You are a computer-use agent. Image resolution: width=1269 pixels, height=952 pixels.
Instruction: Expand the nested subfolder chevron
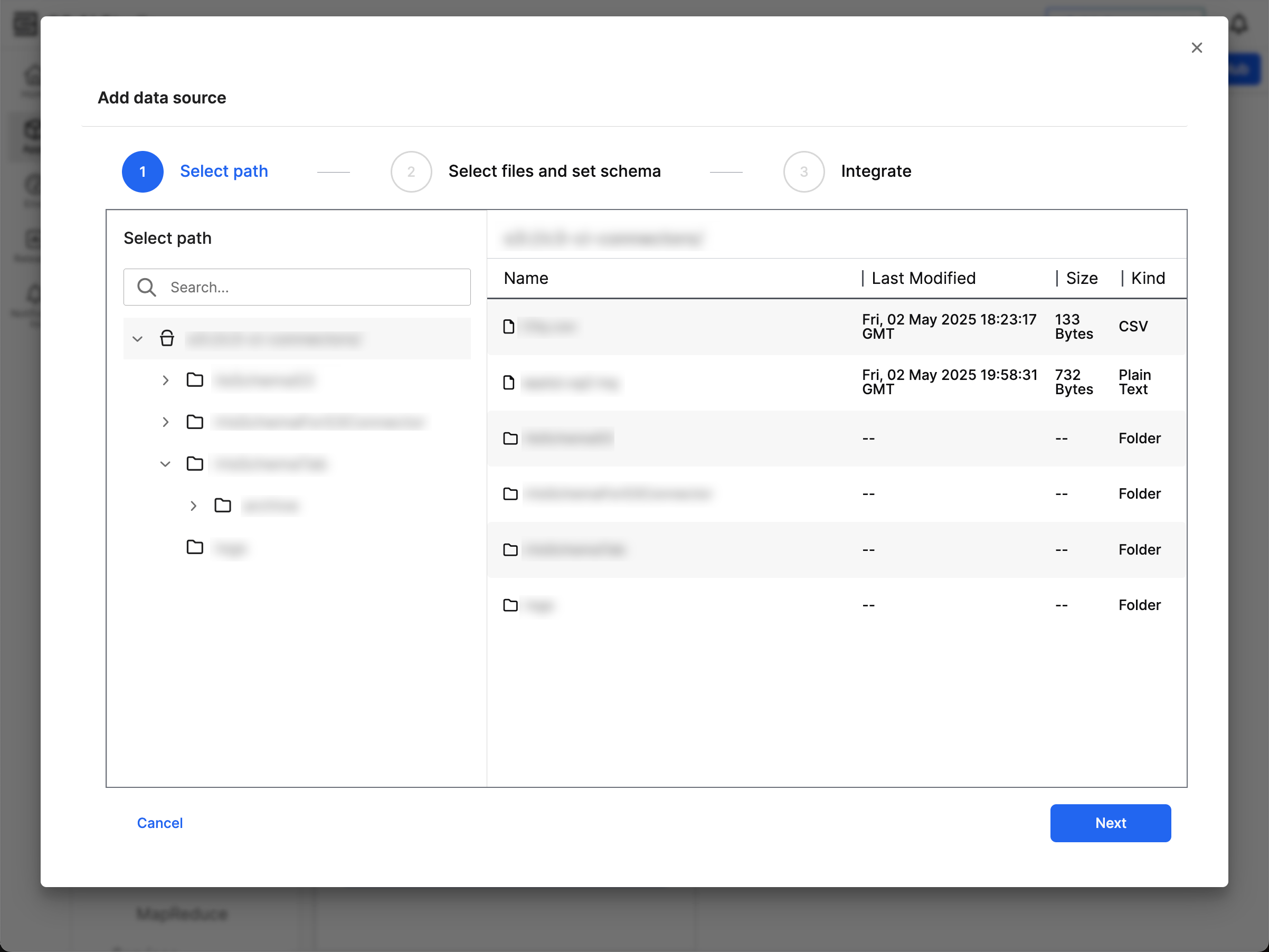point(193,506)
